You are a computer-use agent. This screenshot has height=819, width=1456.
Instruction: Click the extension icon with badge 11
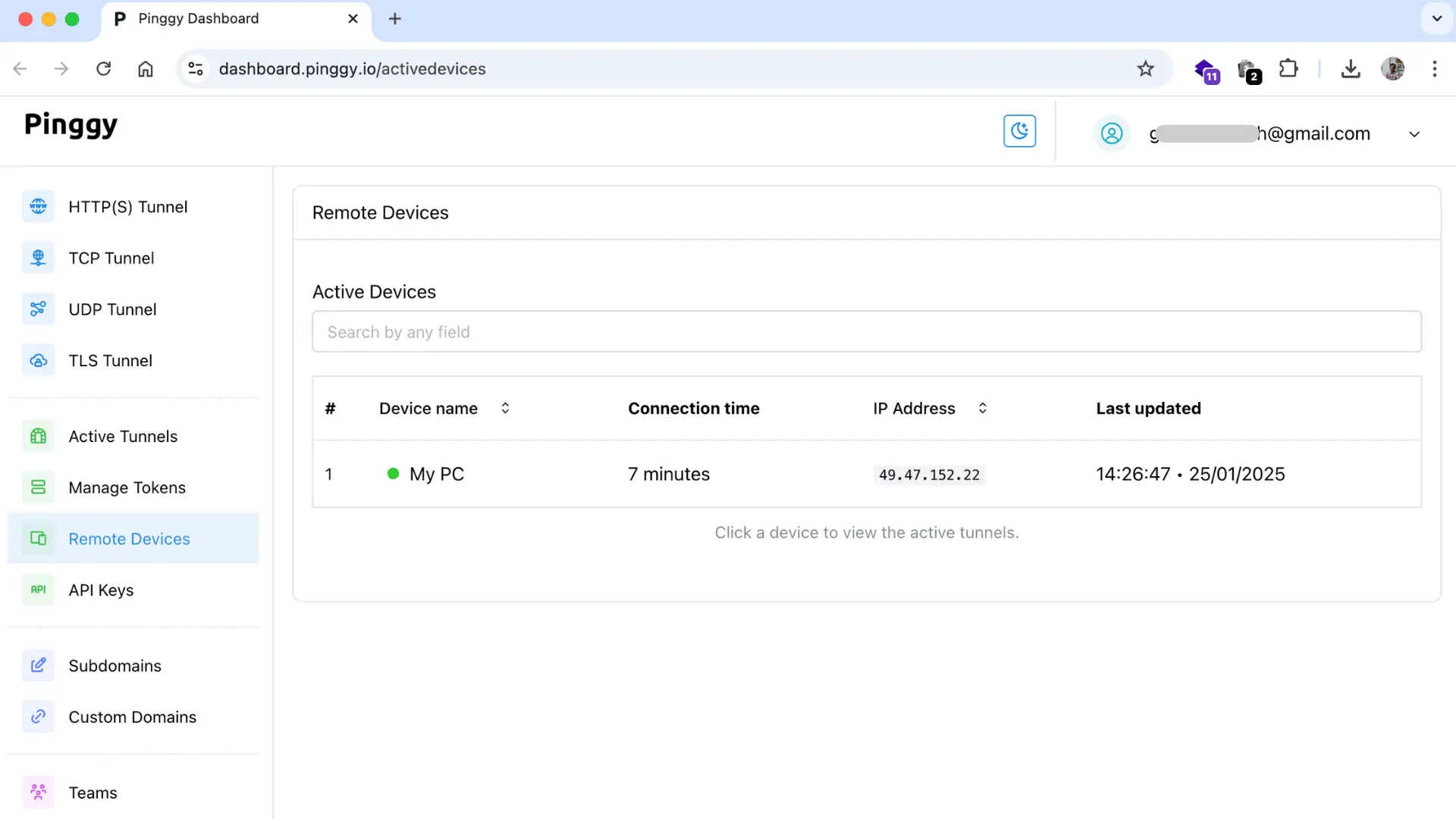click(1206, 71)
